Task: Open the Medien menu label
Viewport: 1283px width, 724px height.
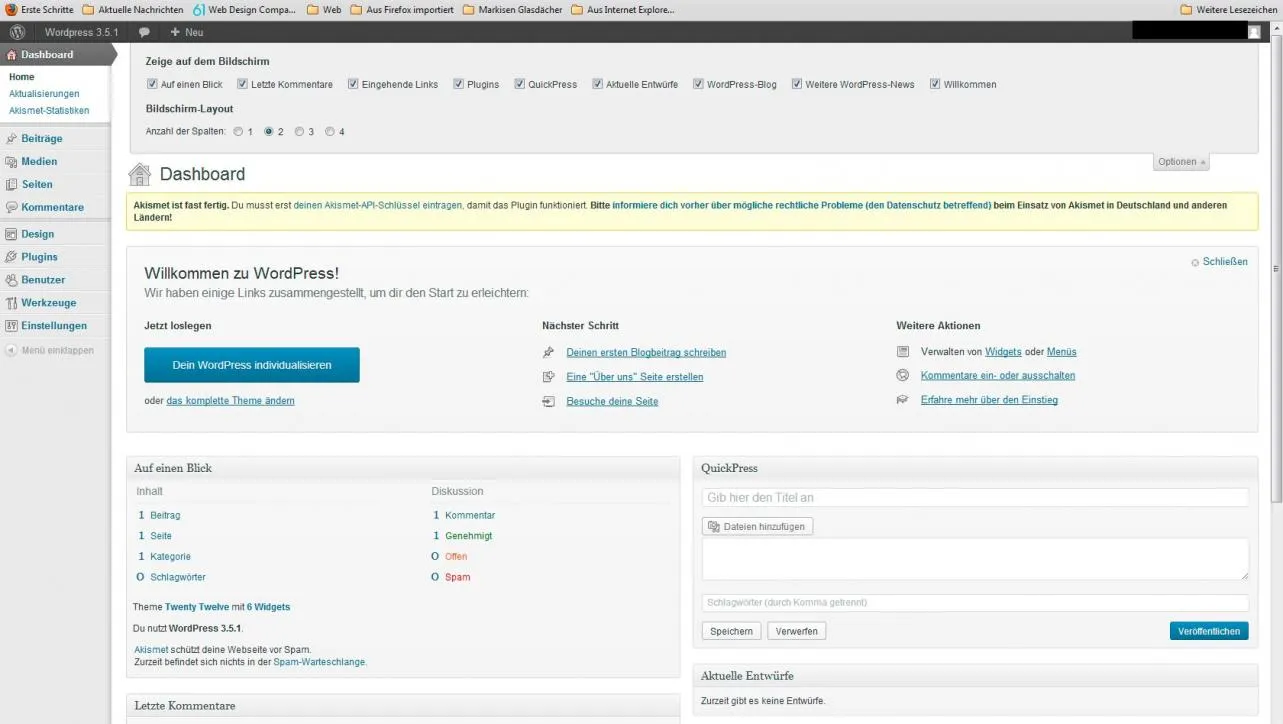Action: (x=39, y=161)
